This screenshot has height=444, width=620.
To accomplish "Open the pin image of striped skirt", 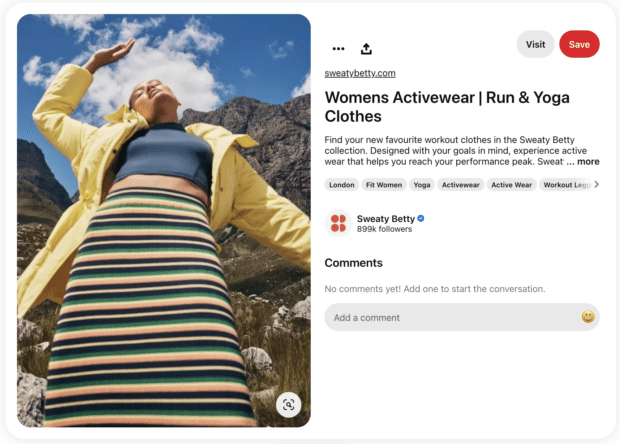I will pos(164,221).
